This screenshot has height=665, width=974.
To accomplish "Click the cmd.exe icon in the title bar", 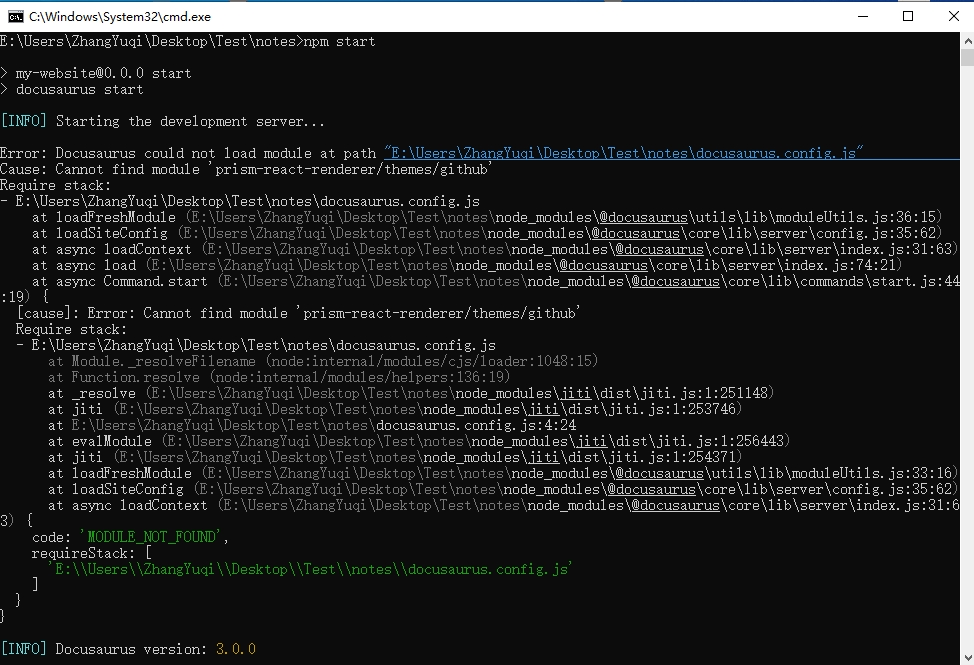I will click(x=16, y=16).
